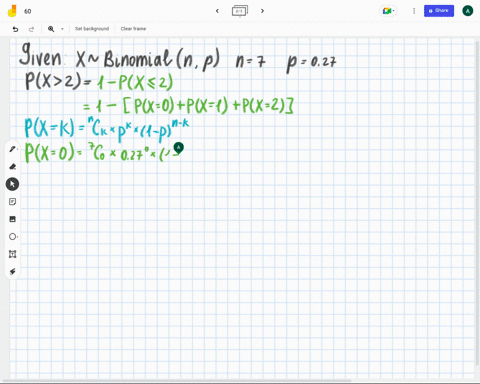Viewport: 480px width, 384px height.
Task: Redo the last action
Action: click(x=31, y=29)
